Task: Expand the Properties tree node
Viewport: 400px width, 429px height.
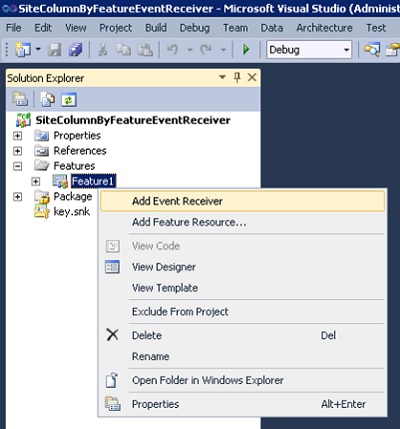Action: (x=17, y=136)
